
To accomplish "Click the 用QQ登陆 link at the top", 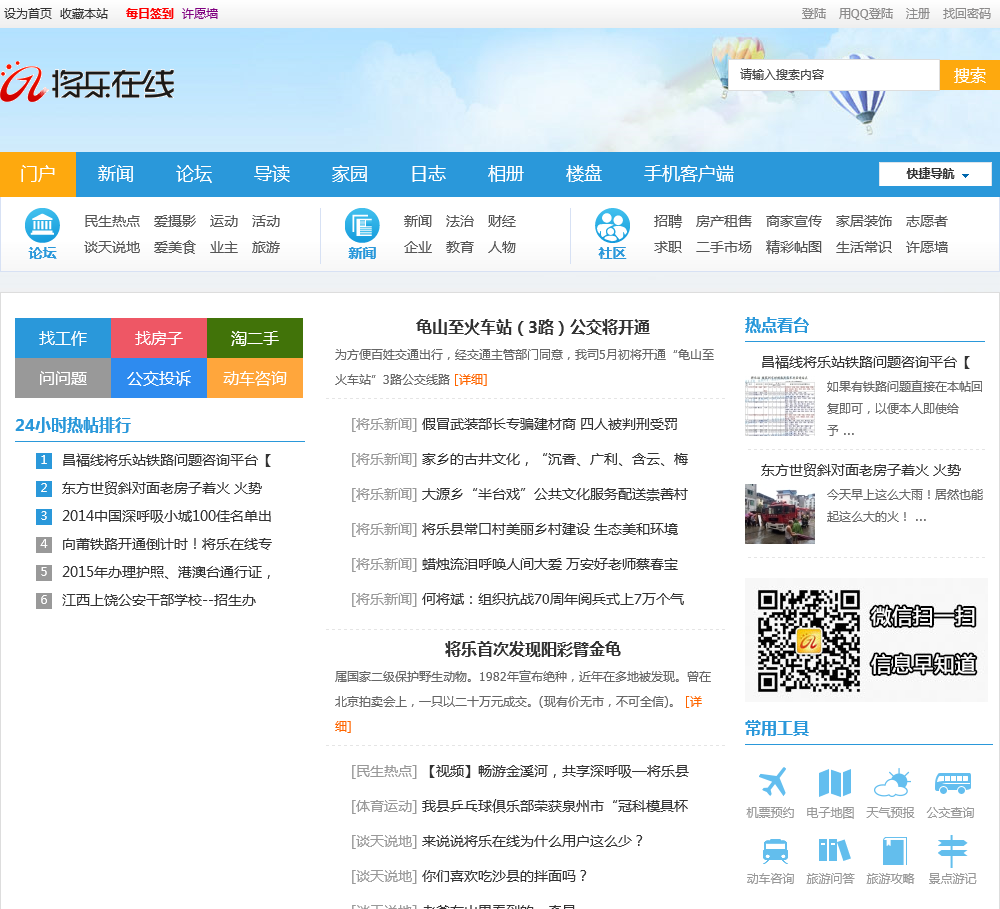I will coord(866,14).
